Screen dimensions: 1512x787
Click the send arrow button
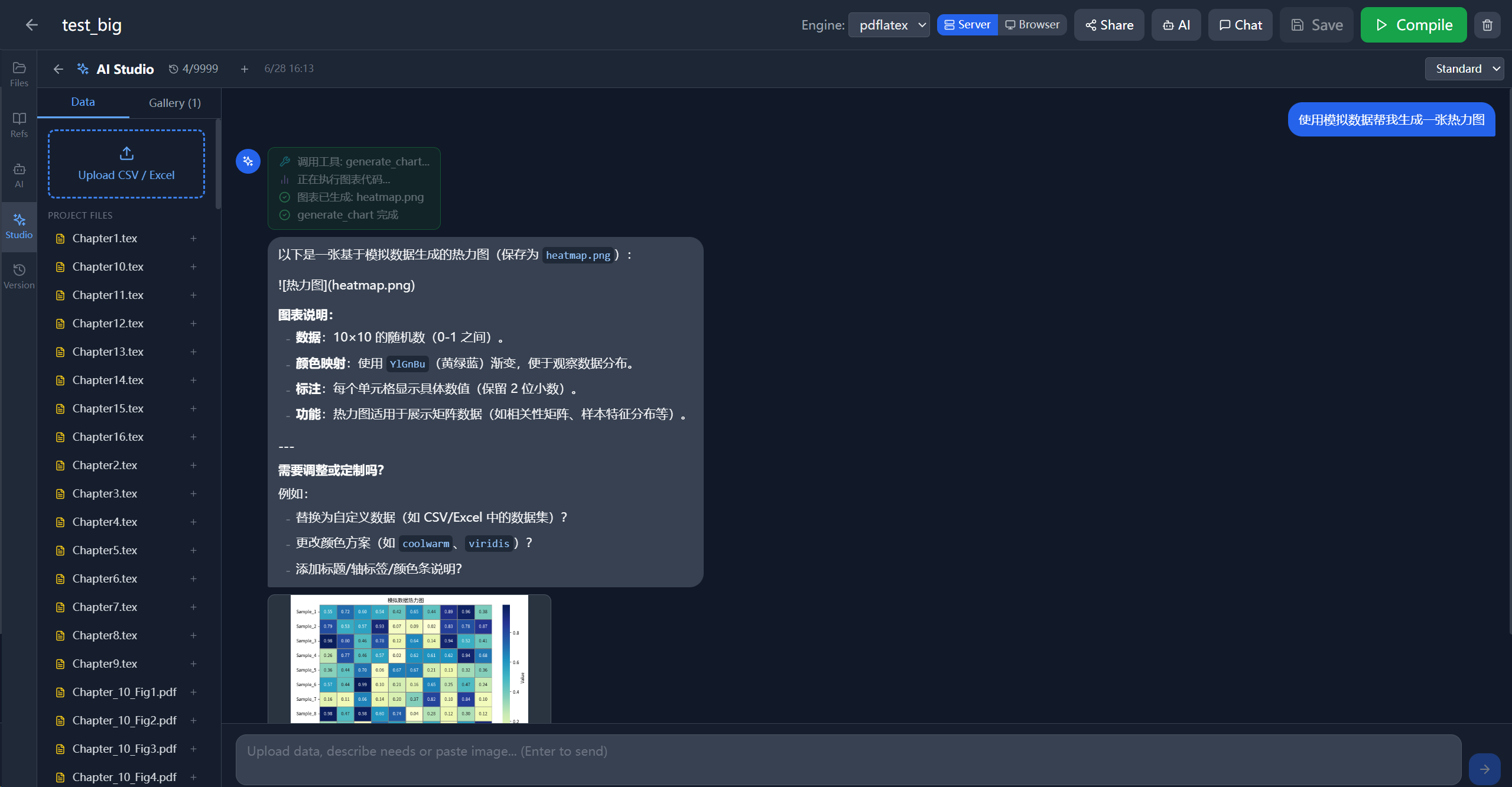[x=1484, y=769]
